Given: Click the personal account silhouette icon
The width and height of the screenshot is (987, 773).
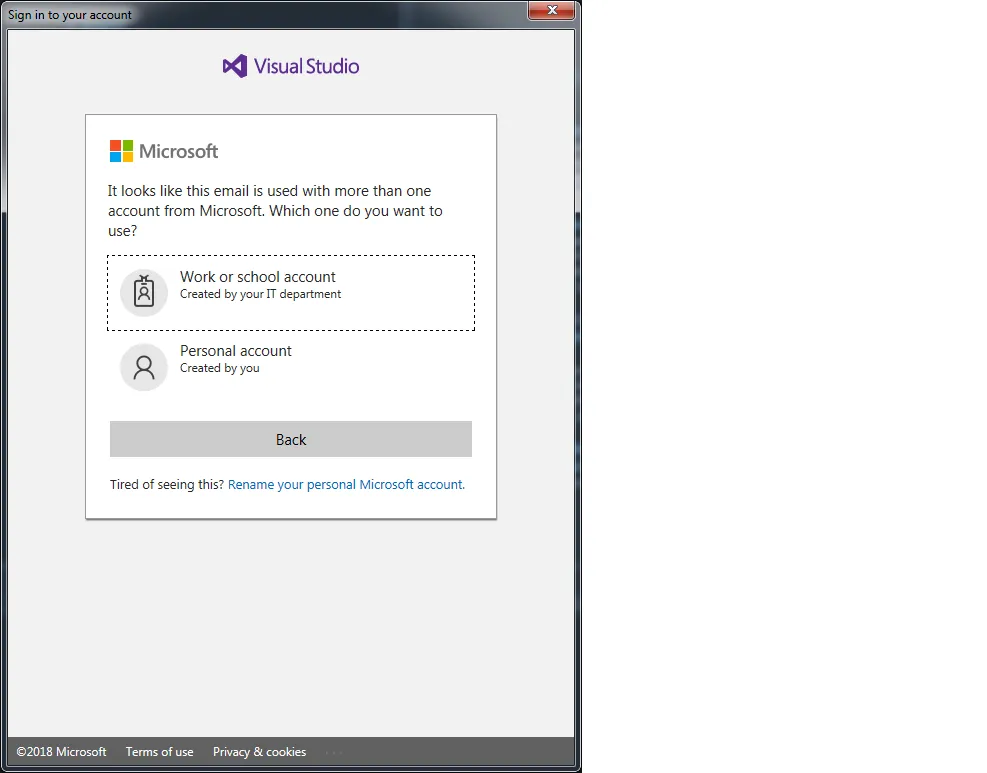Looking at the screenshot, I should pos(144,366).
